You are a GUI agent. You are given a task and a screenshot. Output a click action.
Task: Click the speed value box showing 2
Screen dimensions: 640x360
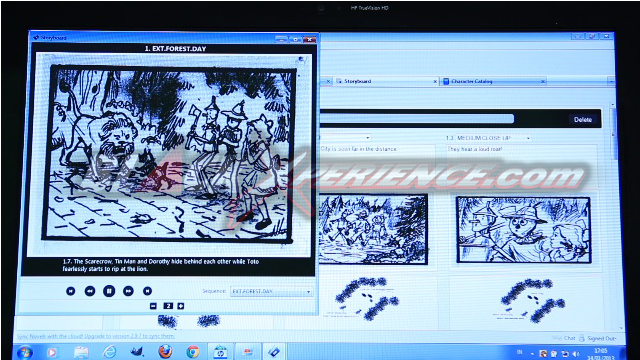(168, 306)
